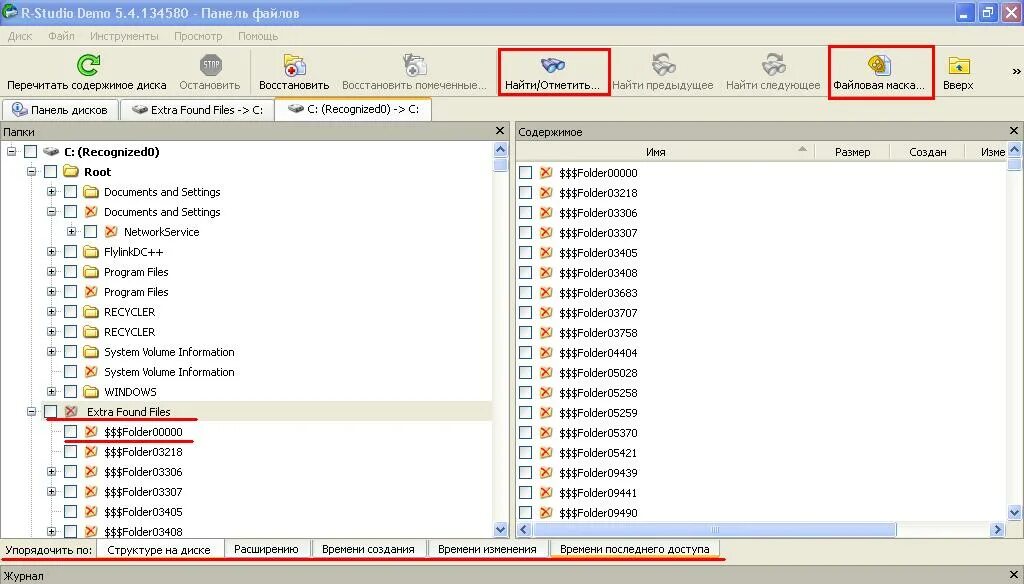Click the Extra Found Files crossed folder icon
1024x584 pixels.
point(71,412)
